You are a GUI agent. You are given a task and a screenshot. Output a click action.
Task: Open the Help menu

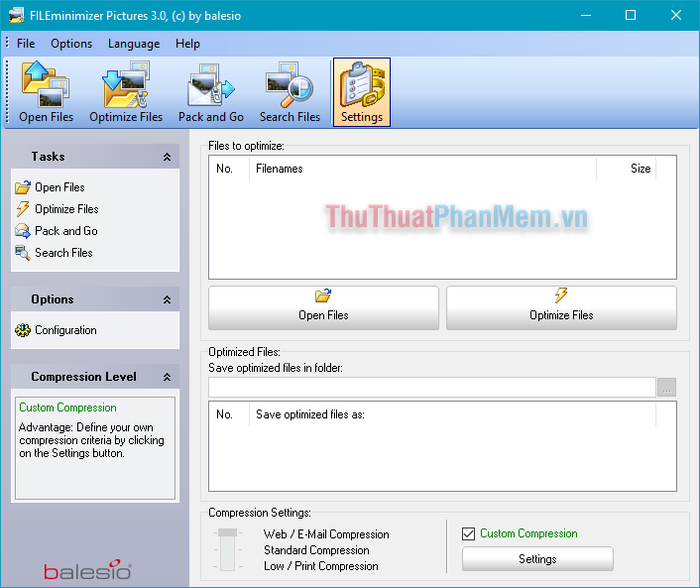point(188,44)
